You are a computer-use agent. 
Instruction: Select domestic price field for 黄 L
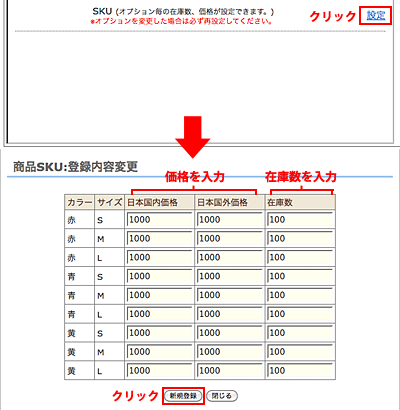(160, 370)
